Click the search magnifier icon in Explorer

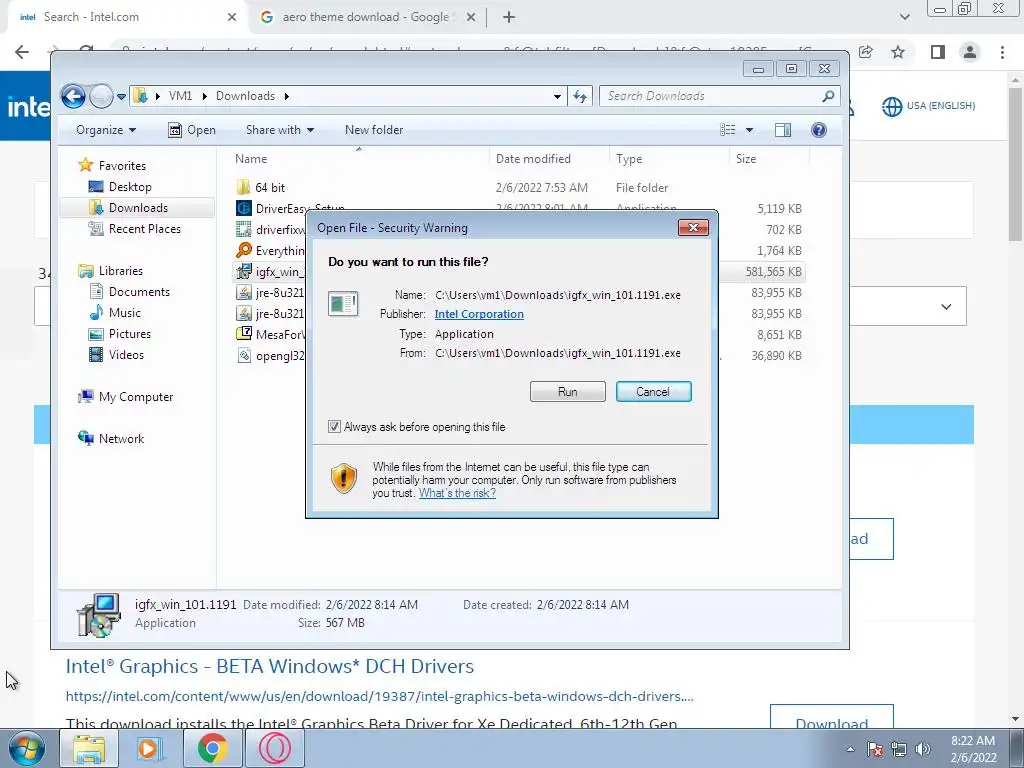point(829,96)
